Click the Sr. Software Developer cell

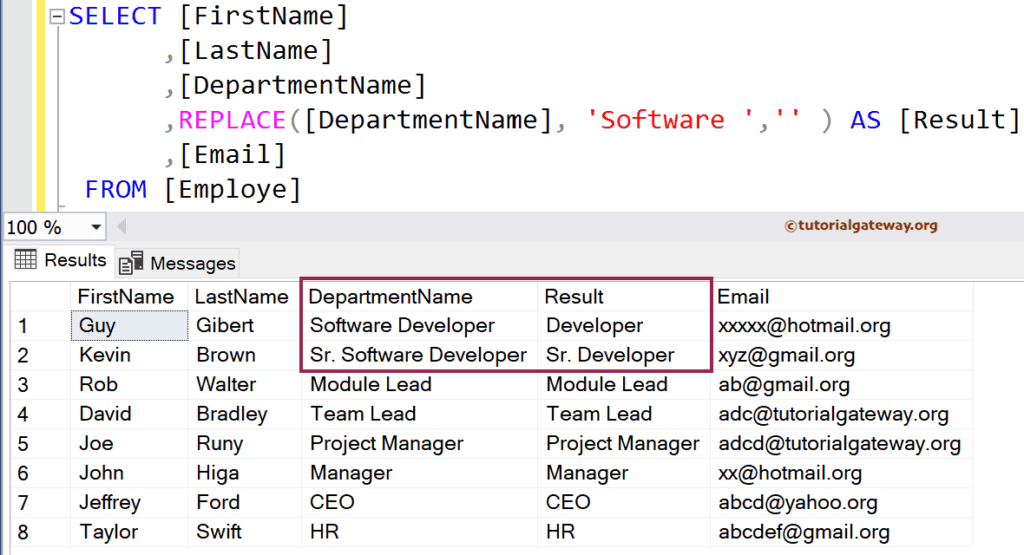pyautogui.click(x=419, y=355)
